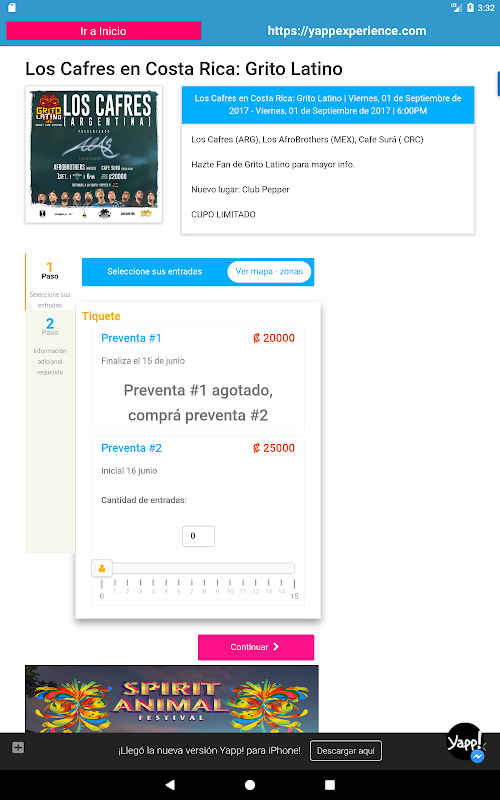Screen dimensions: 500x800
Task: Tap the Yapp! logo icon
Action: pyautogui.click(x=464, y=741)
